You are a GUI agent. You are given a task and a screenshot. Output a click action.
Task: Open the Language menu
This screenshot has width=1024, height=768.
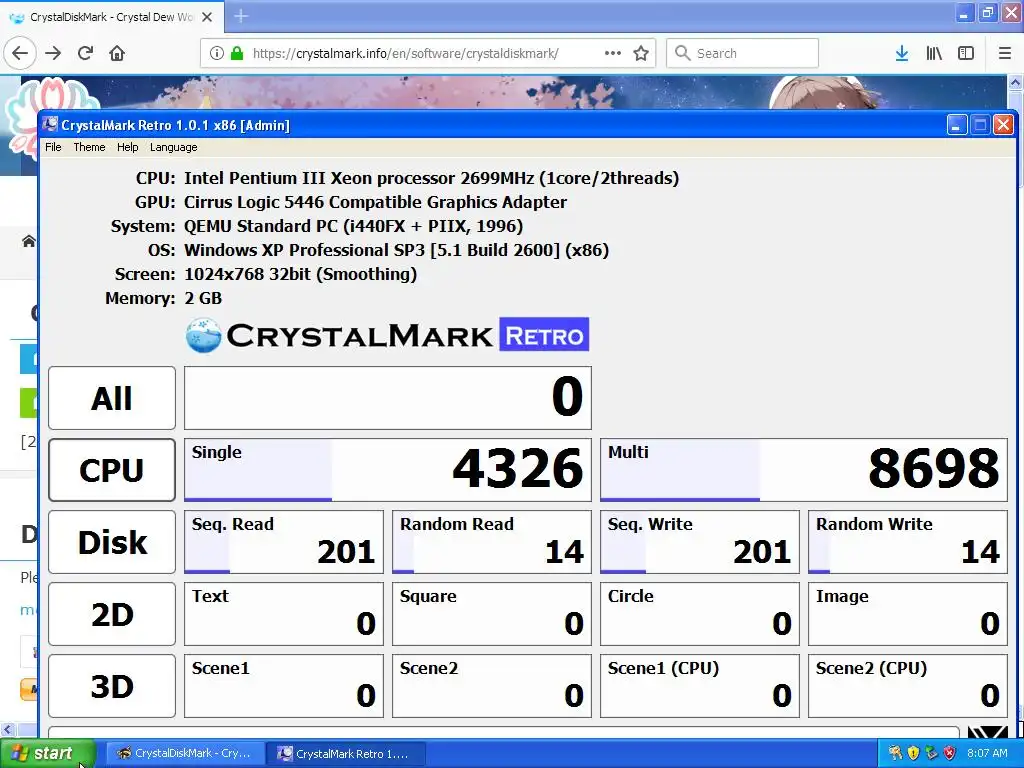pos(173,147)
